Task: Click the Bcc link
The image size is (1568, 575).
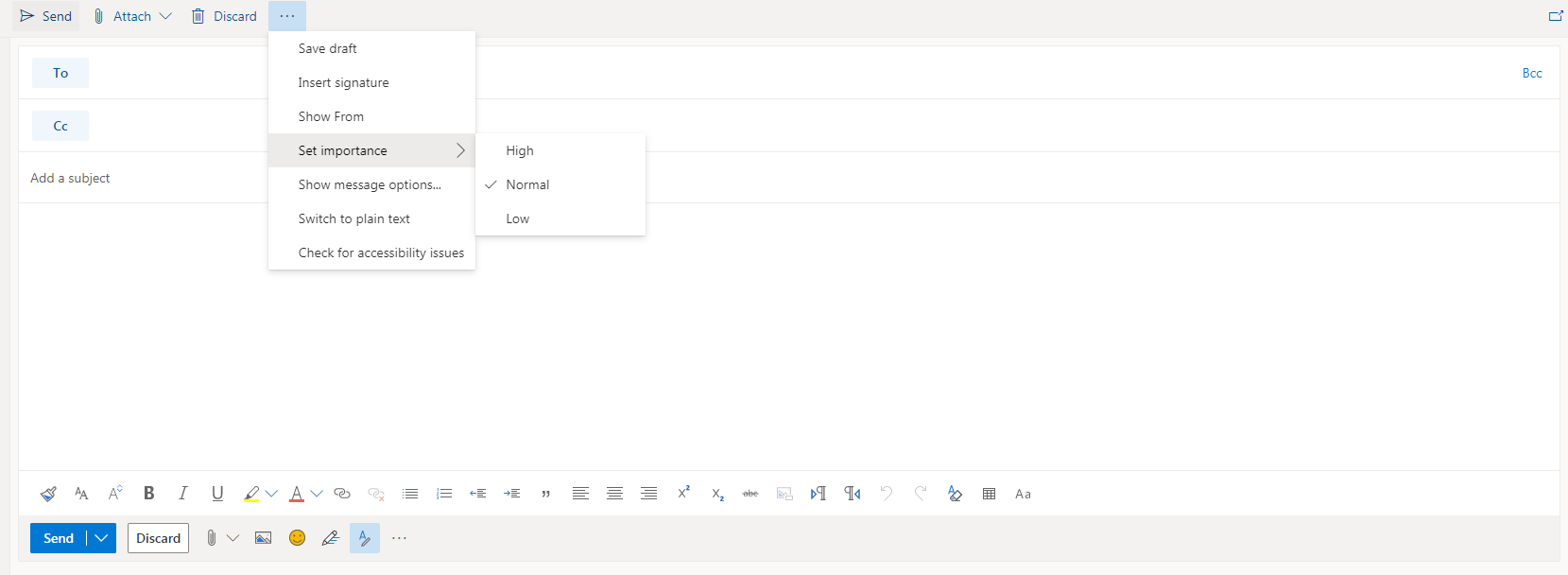Action: click(x=1531, y=73)
